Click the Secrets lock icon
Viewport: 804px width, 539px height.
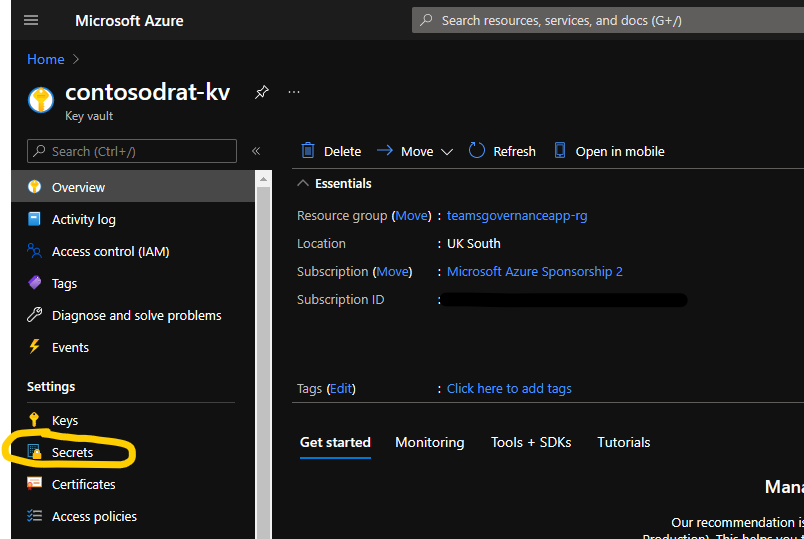coord(34,452)
